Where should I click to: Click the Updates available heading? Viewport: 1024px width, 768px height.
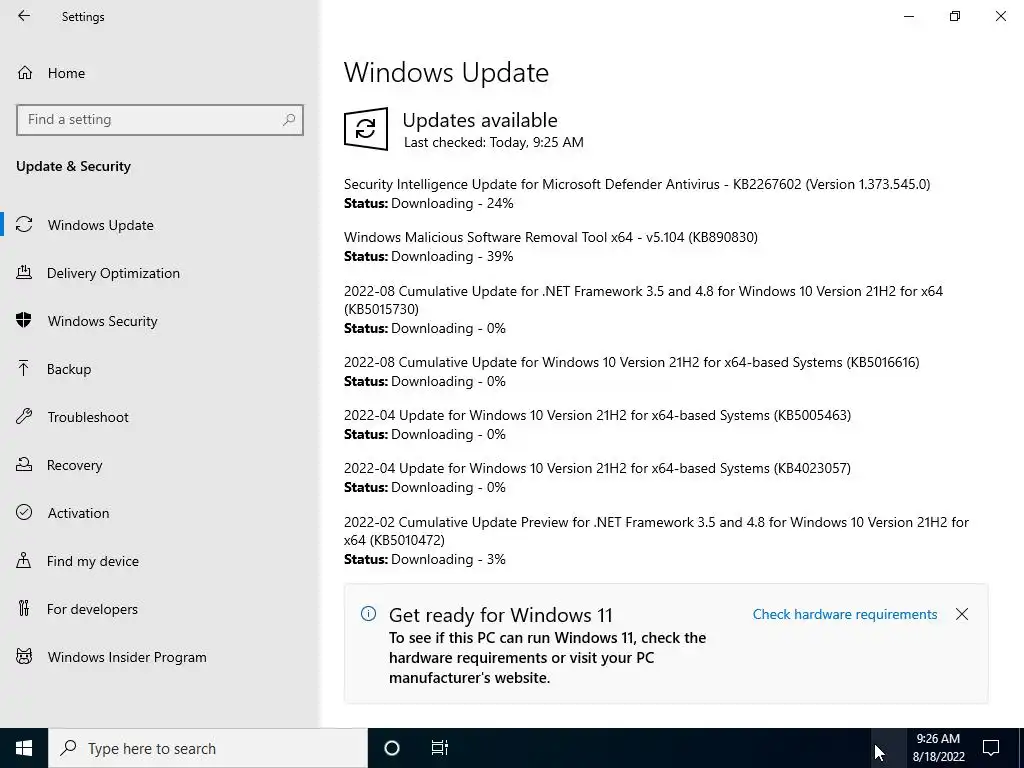(480, 120)
